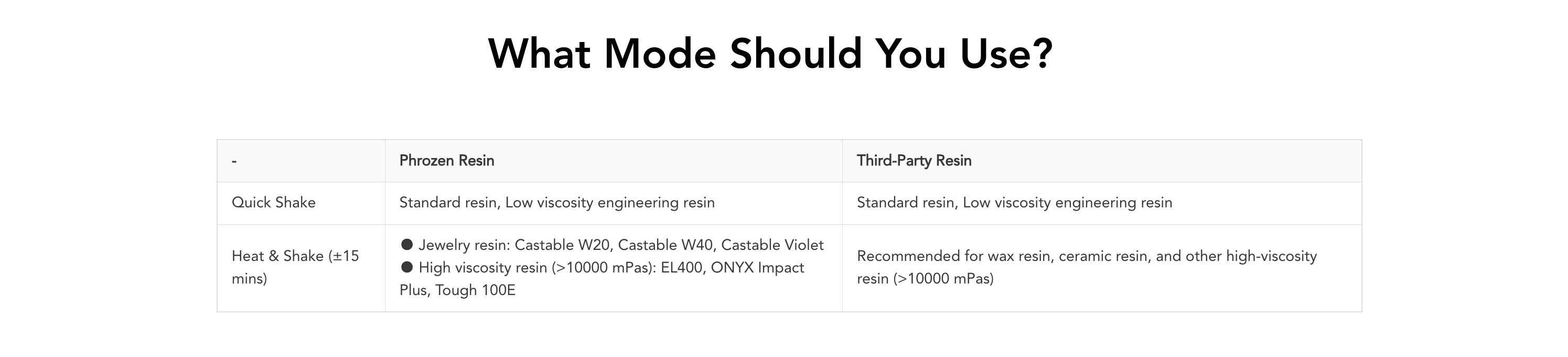
Task: Click the 'Castable W40' text
Action: pyautogui.click(x=666, y=246)
